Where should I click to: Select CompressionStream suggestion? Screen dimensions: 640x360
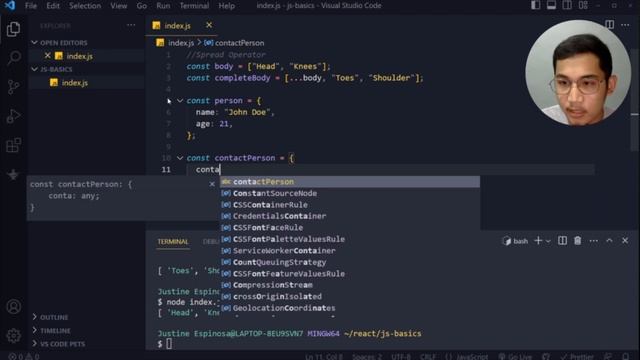(350, 285)
